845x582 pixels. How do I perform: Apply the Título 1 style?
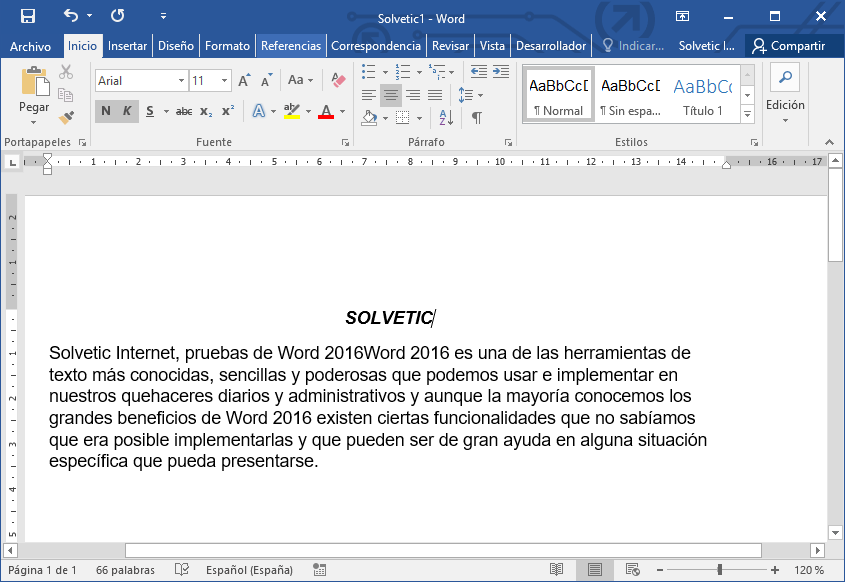pos(702,93)
